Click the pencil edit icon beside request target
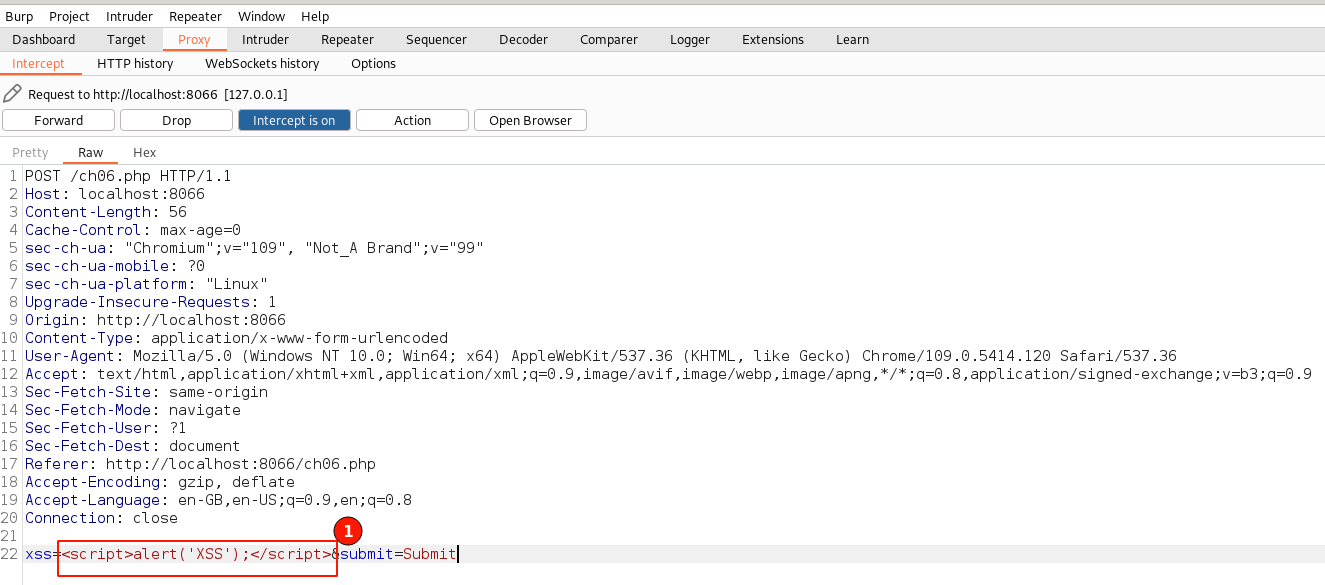Screen dimensions: 1325x585 [x=12, y=94]
